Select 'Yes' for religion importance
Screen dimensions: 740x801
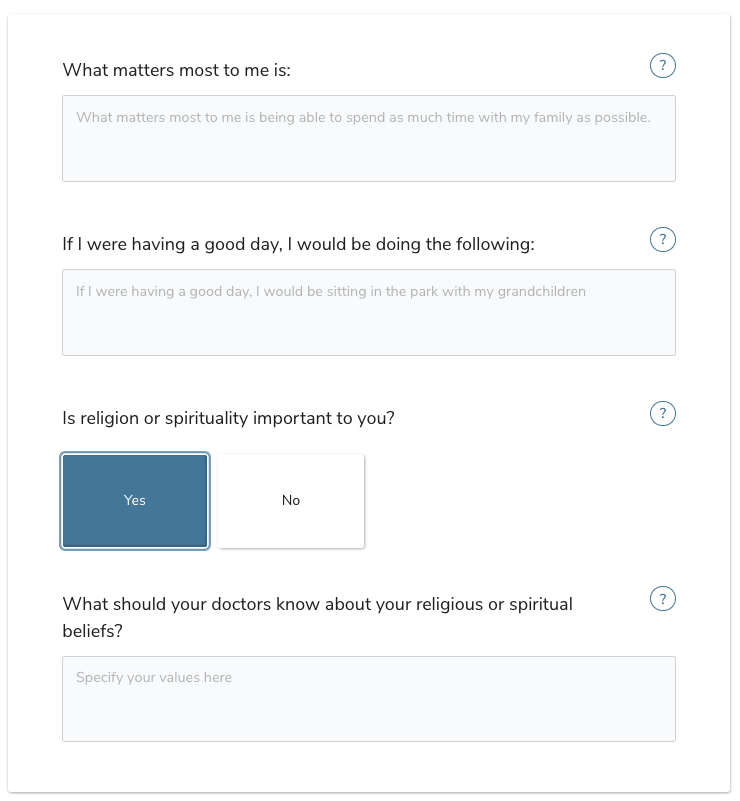[135, 500]
